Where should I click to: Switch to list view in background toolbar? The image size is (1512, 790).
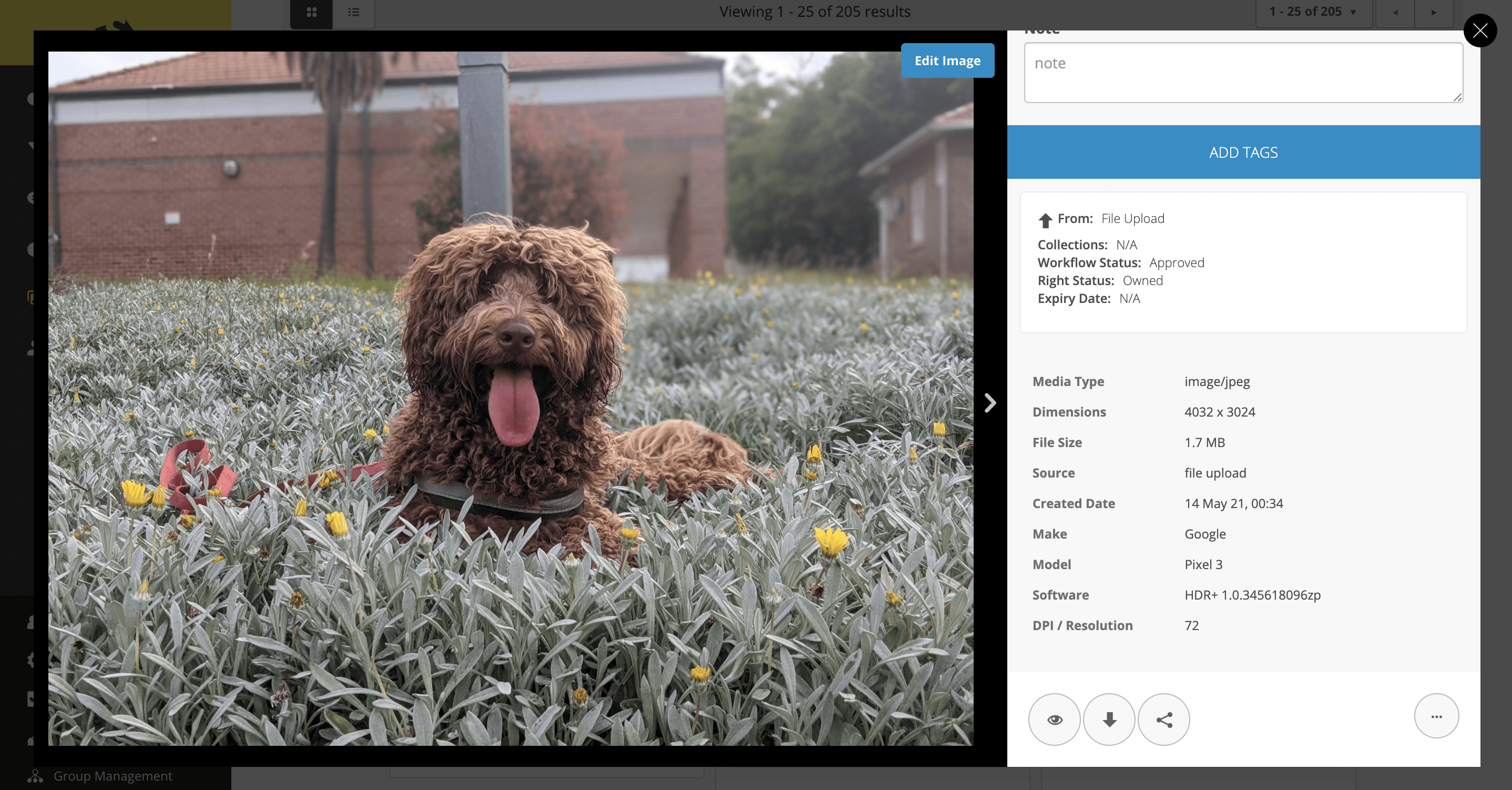click(353, 12)
